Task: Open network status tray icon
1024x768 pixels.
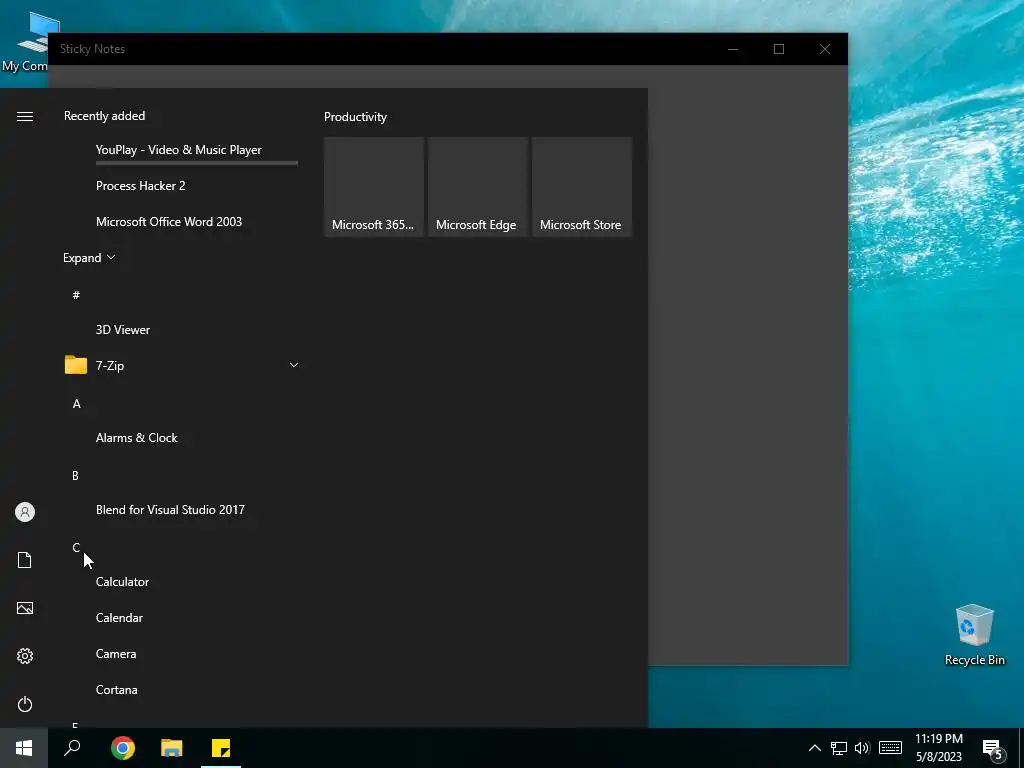Action: [x=839, y=748]
